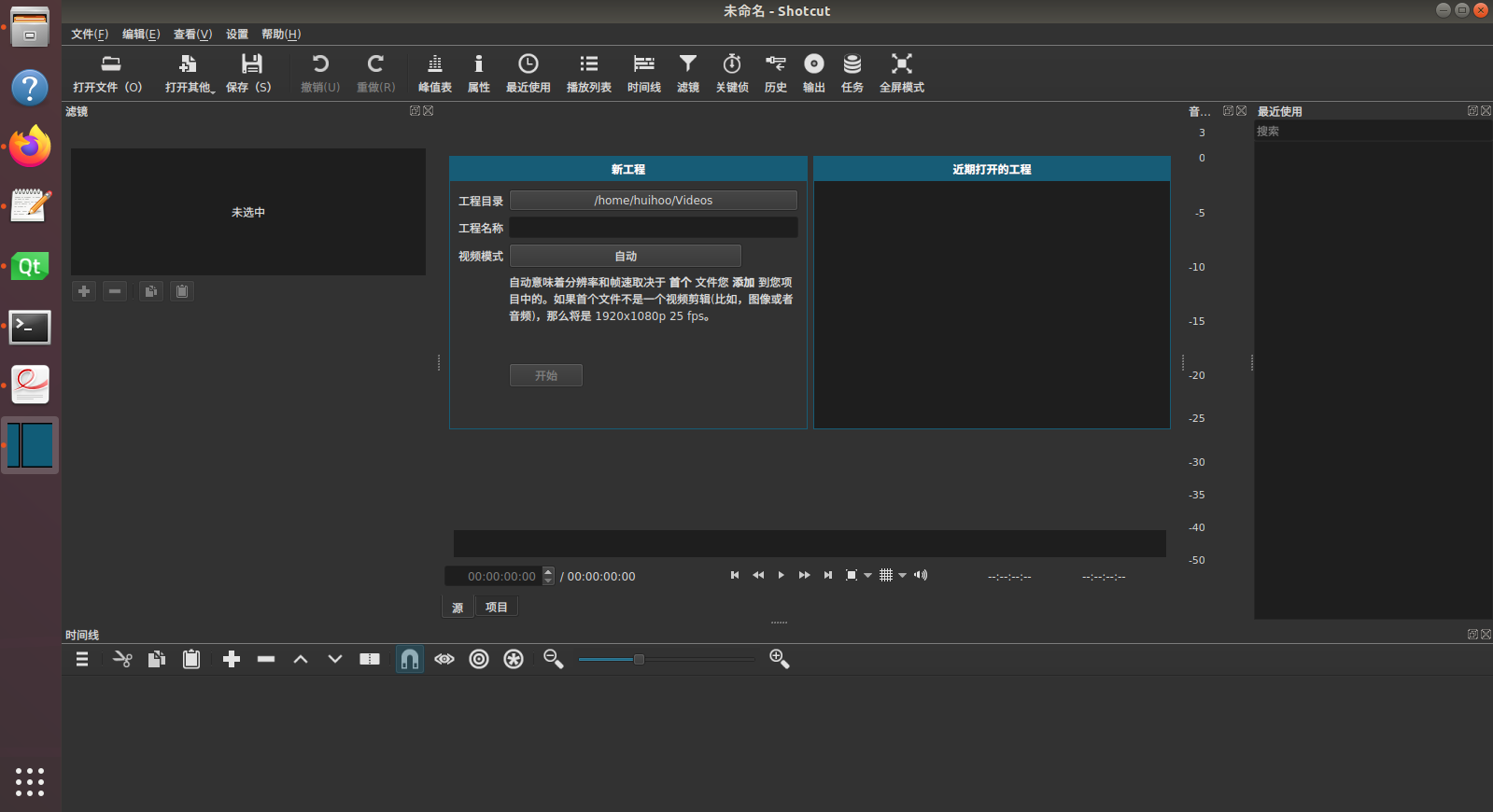Expand the player grid options arrow
This screenshot has height=812, width=1493.
pos(902,576)
